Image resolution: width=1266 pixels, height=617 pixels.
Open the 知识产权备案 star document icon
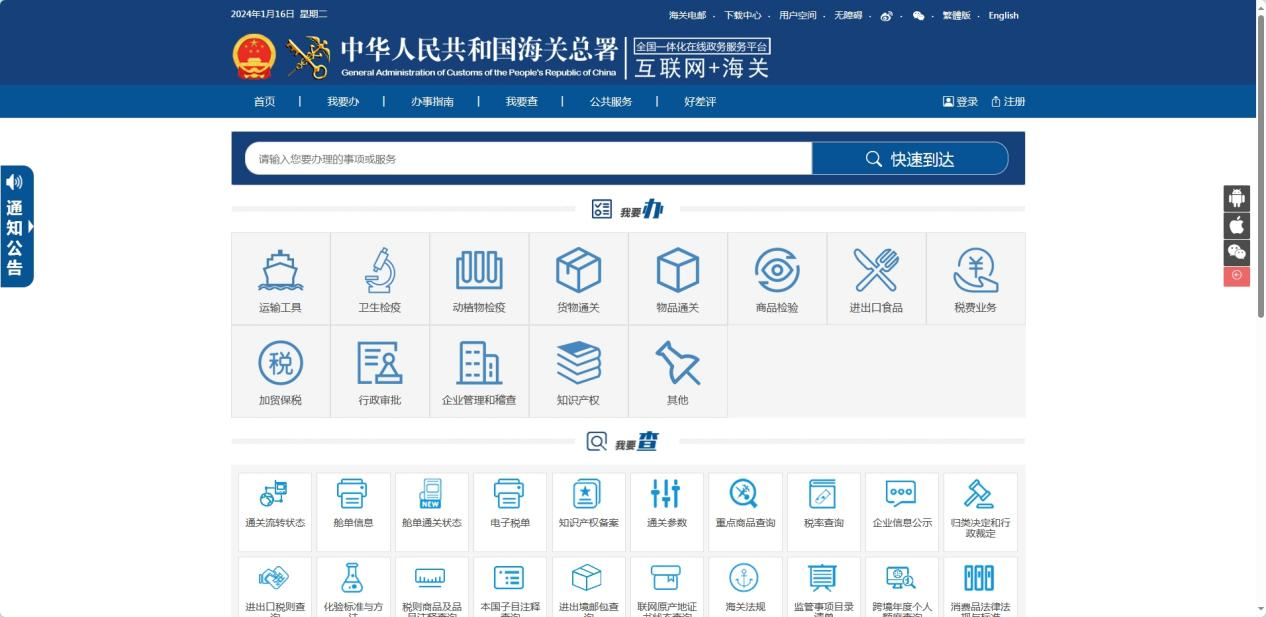pos(588,494)
